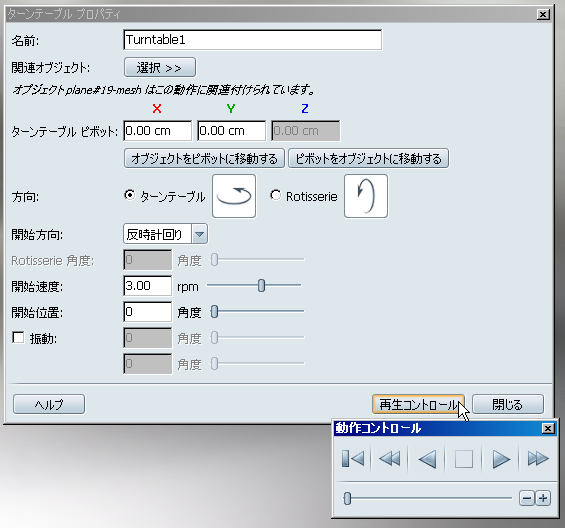Click the fast-forward double-arrow button
Screen dimensions: 565x528
(538, 459)
